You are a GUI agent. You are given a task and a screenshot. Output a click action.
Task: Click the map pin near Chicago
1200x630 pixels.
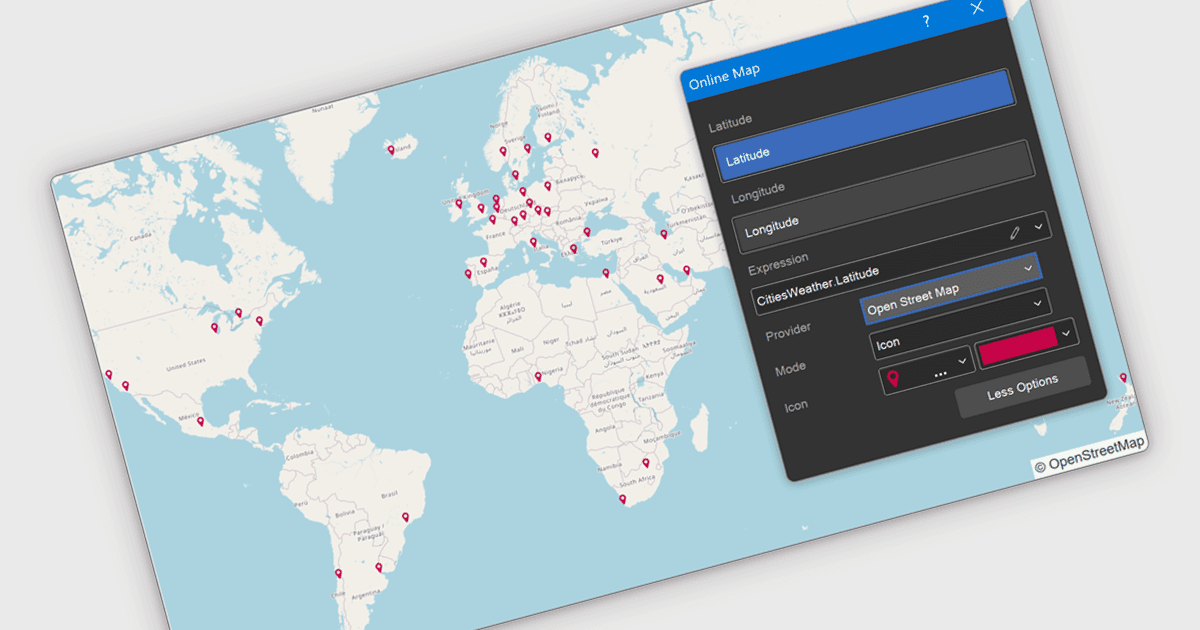click(x=214, y=327)
